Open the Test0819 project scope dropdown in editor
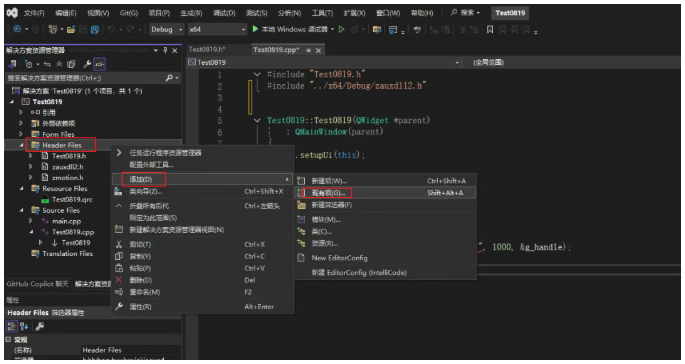Screen dimensions: 685x364 point(324,62)
